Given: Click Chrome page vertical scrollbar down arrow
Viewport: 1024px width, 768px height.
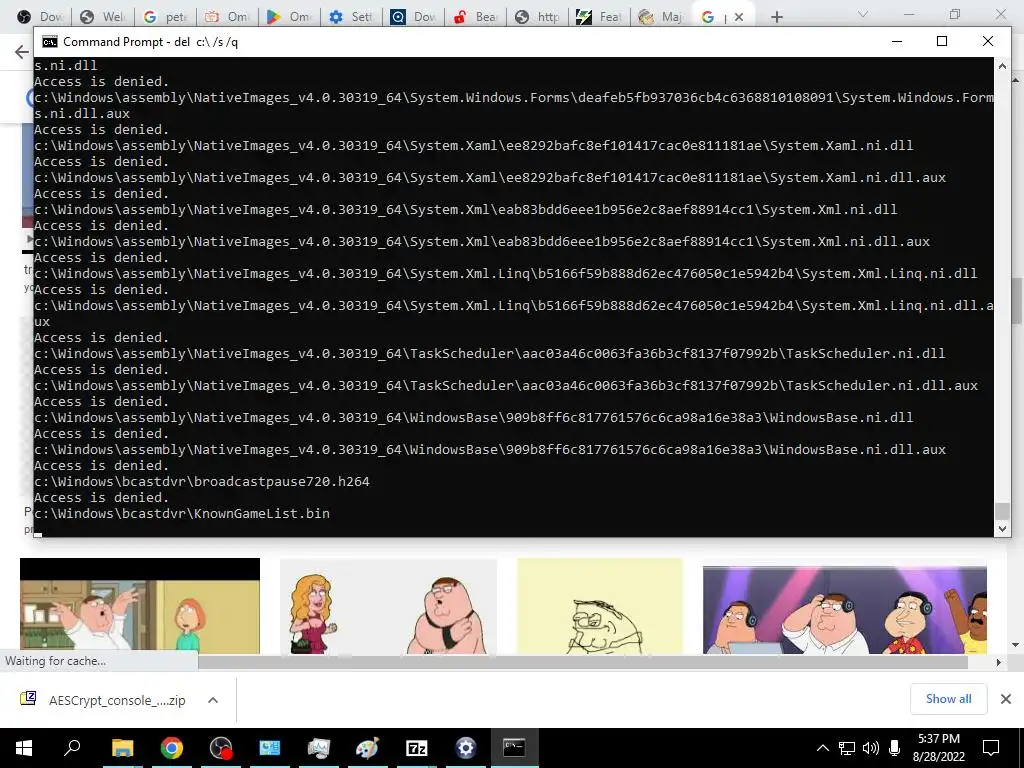Looking at the screenshot, I should tap(1016, 645).
